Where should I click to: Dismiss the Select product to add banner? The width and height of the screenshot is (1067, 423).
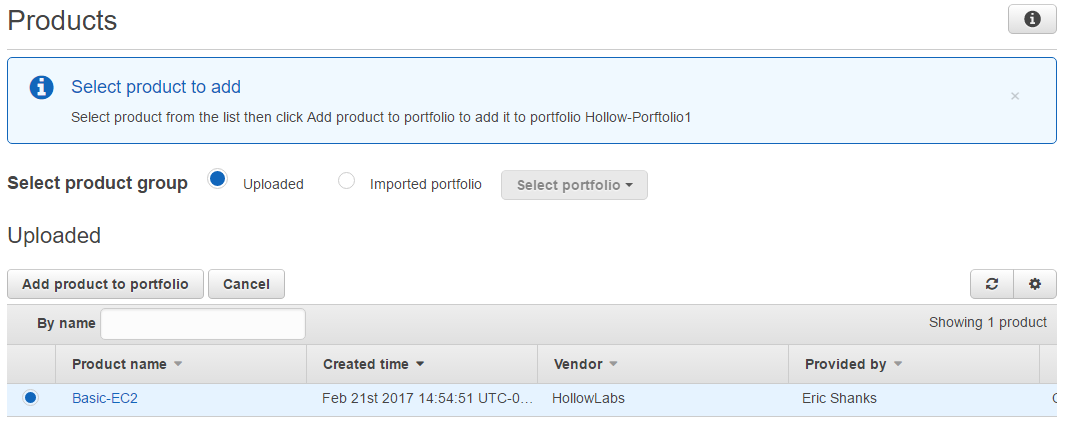coord(1015,97)
